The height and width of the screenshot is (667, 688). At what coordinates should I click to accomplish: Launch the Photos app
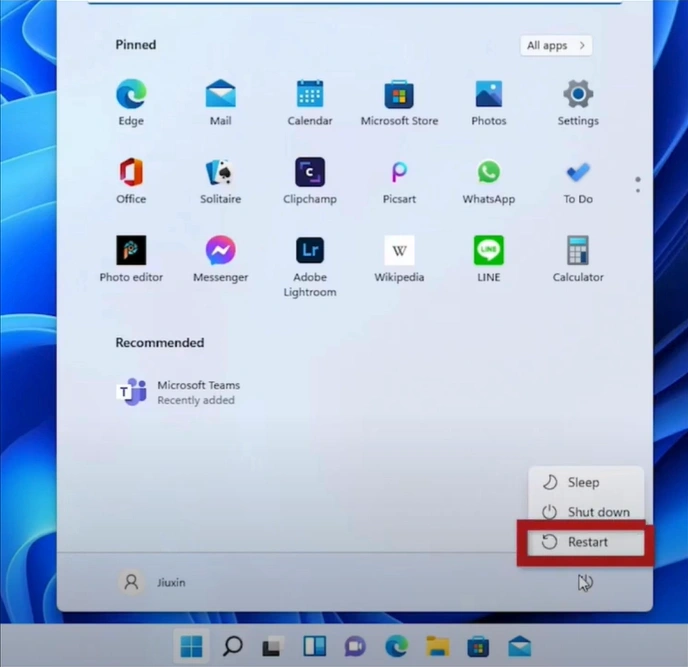point(489,102)
